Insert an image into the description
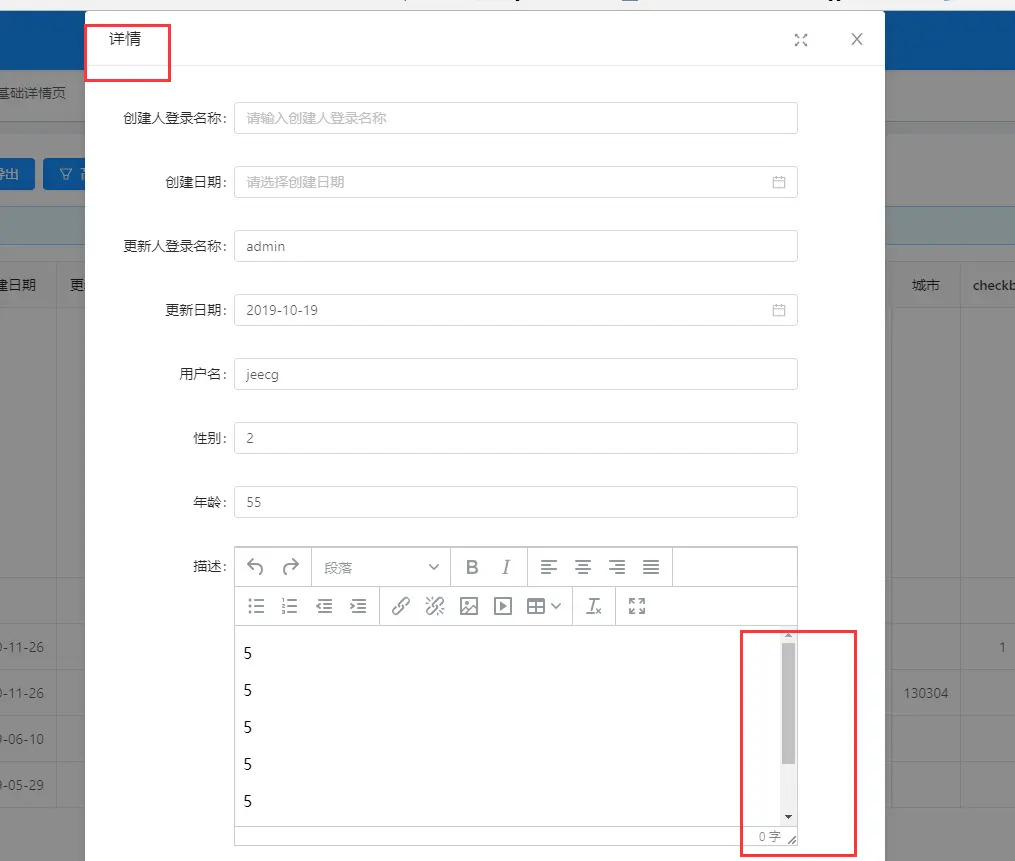This screenshot has width=1015, height=861. (x=469, y=606)
